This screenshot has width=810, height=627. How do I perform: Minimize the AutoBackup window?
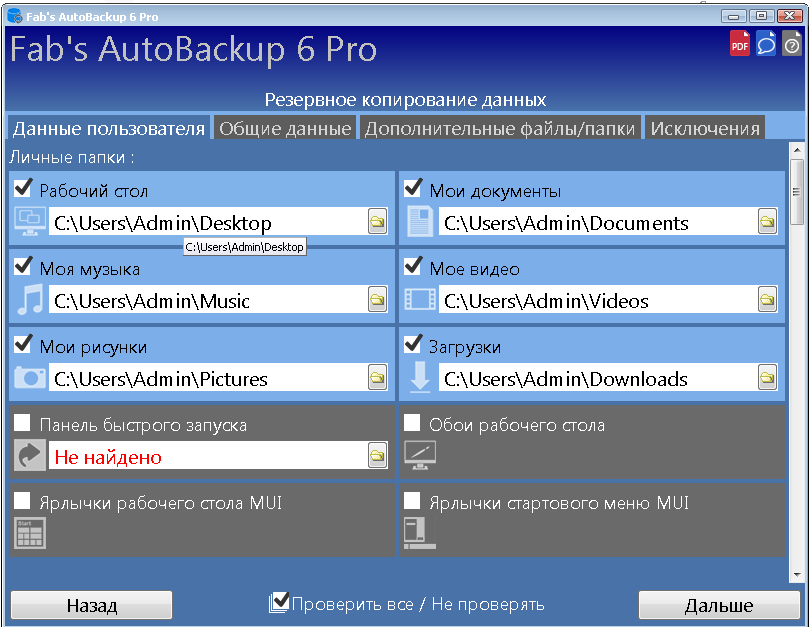[734, 16]
